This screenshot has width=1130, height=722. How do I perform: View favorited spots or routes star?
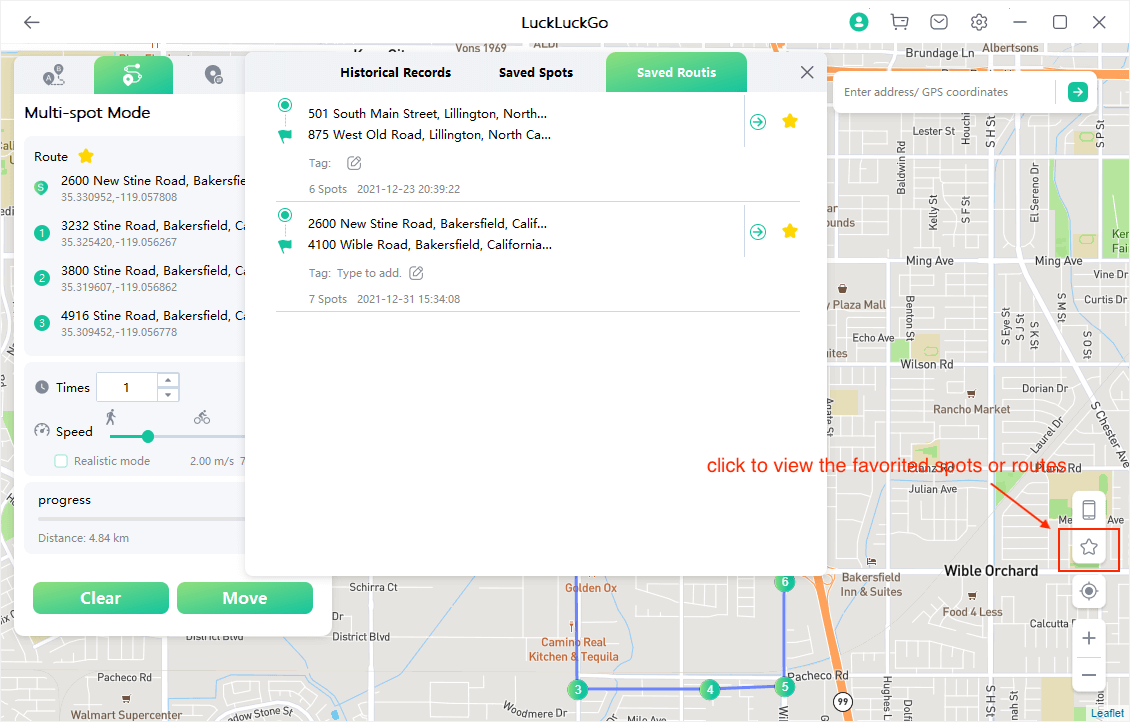(1089, 548)
